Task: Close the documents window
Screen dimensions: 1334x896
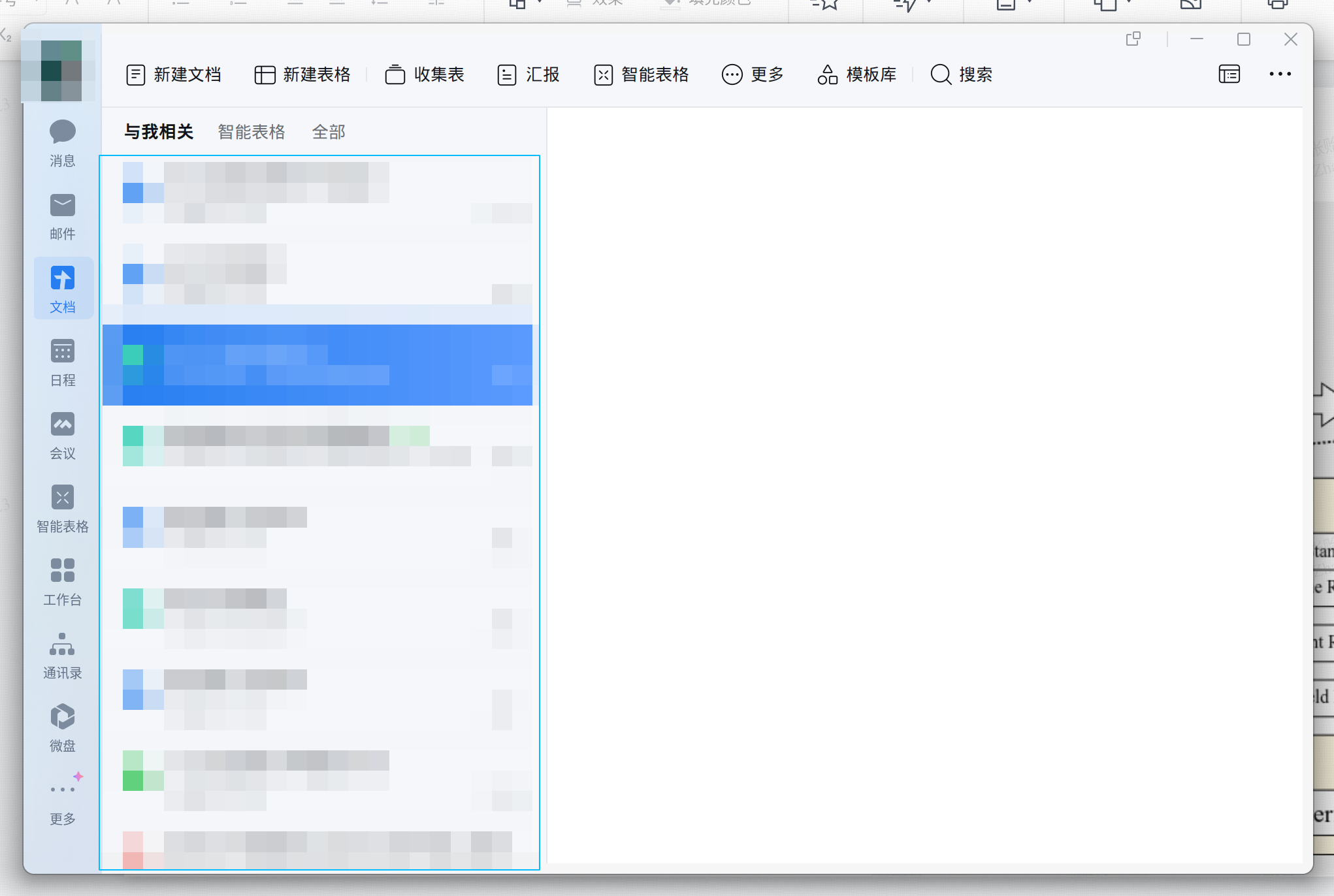Action: pos(1291,39)
